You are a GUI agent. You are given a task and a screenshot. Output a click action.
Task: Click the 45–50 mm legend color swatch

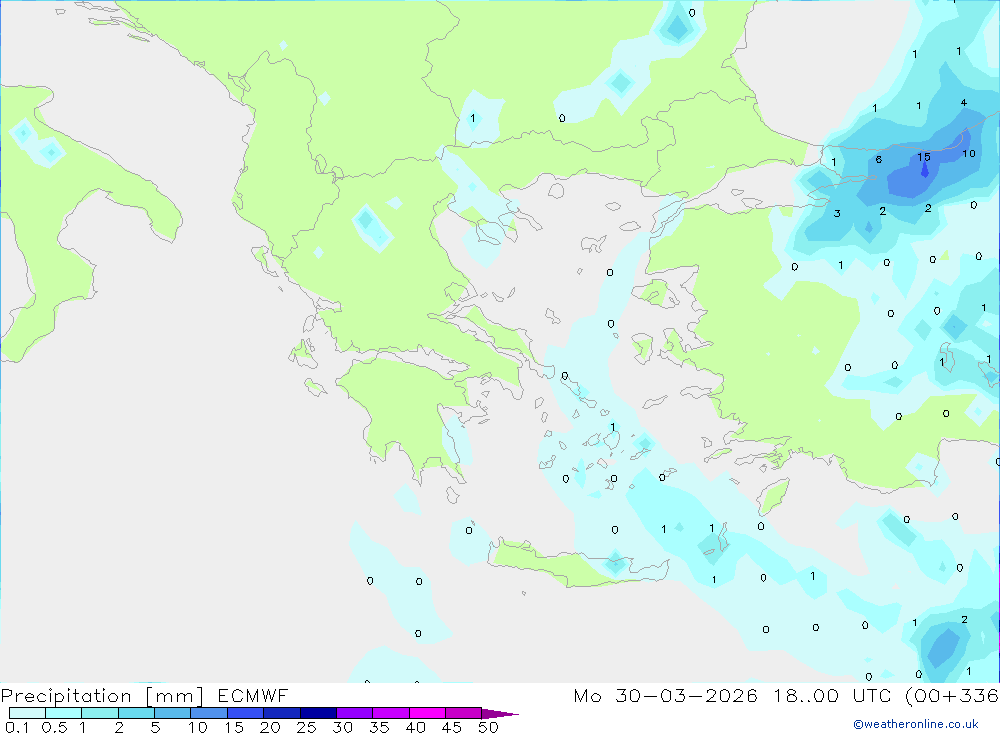click(463, 713)
